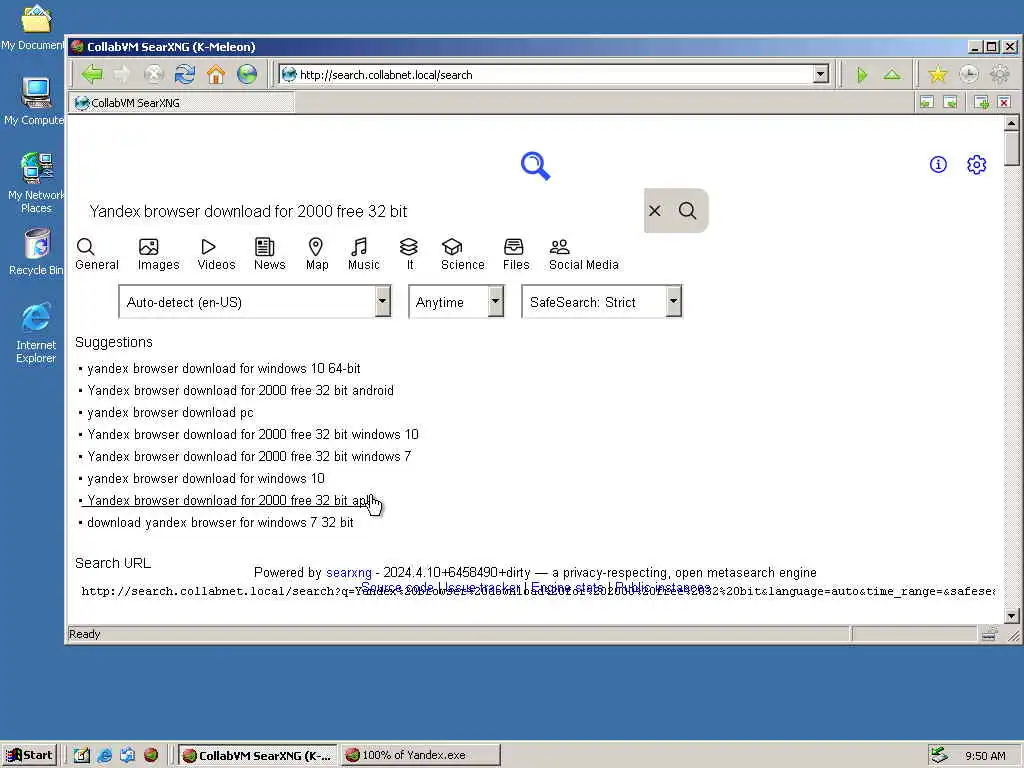Switch to the Social Media search category
The image size is (1024, 768).
(x=583, y=255)
